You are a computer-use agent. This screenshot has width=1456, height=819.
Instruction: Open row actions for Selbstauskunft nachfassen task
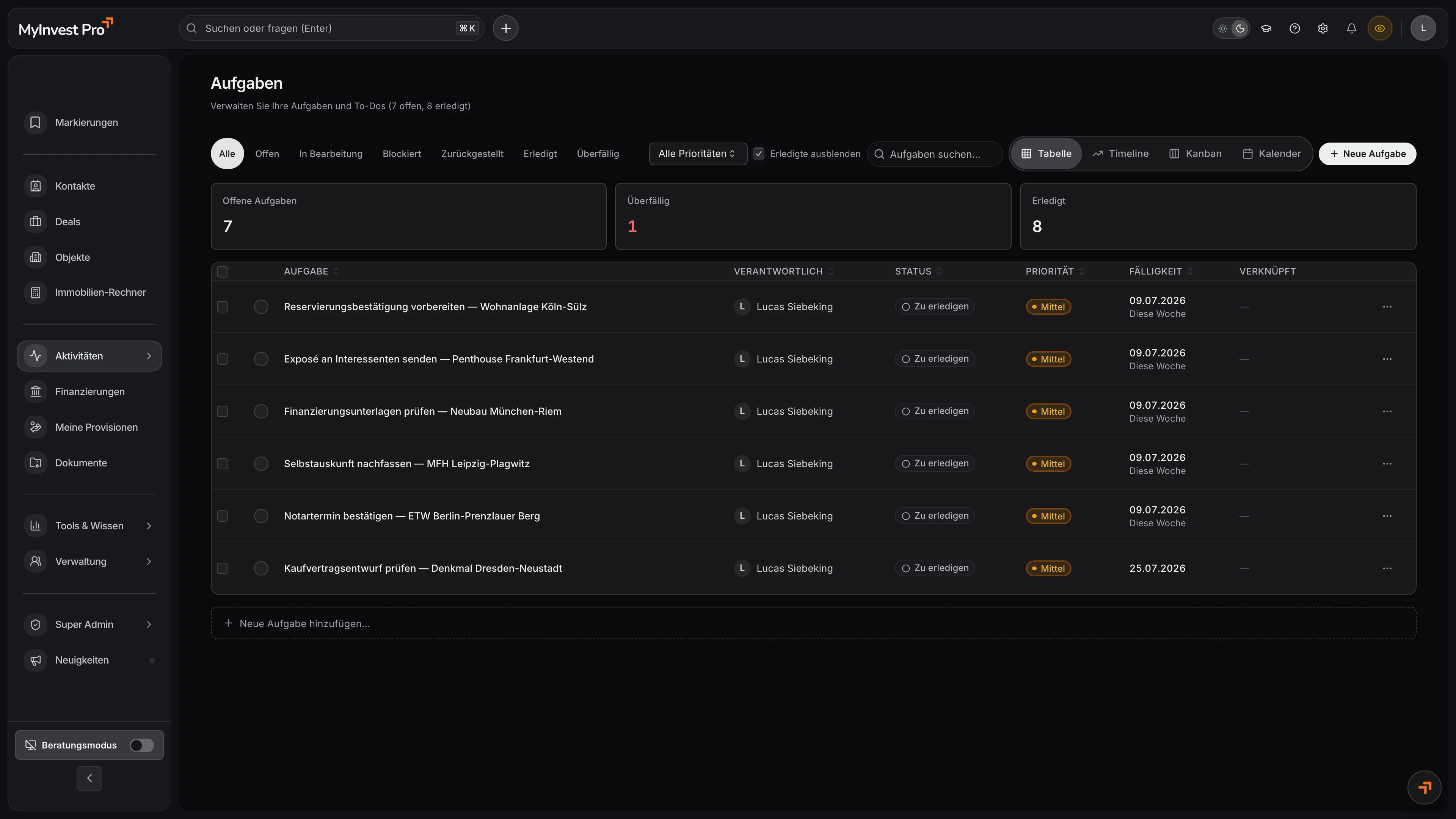tap(1387, 464)
